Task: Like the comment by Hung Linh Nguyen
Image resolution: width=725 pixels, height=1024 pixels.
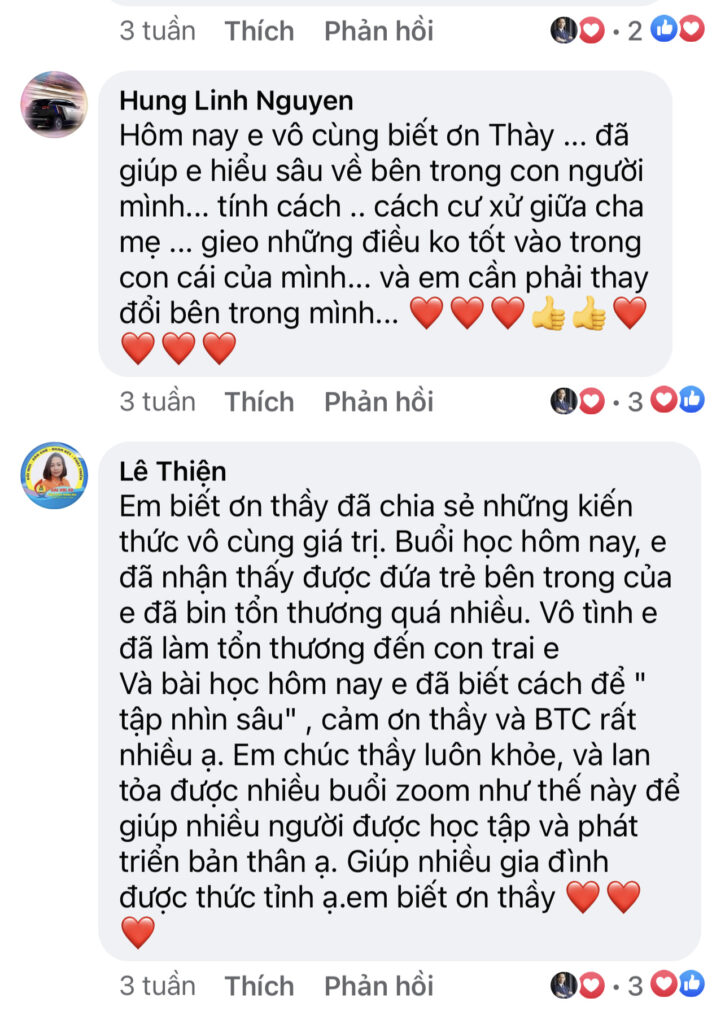Action: 259,402
